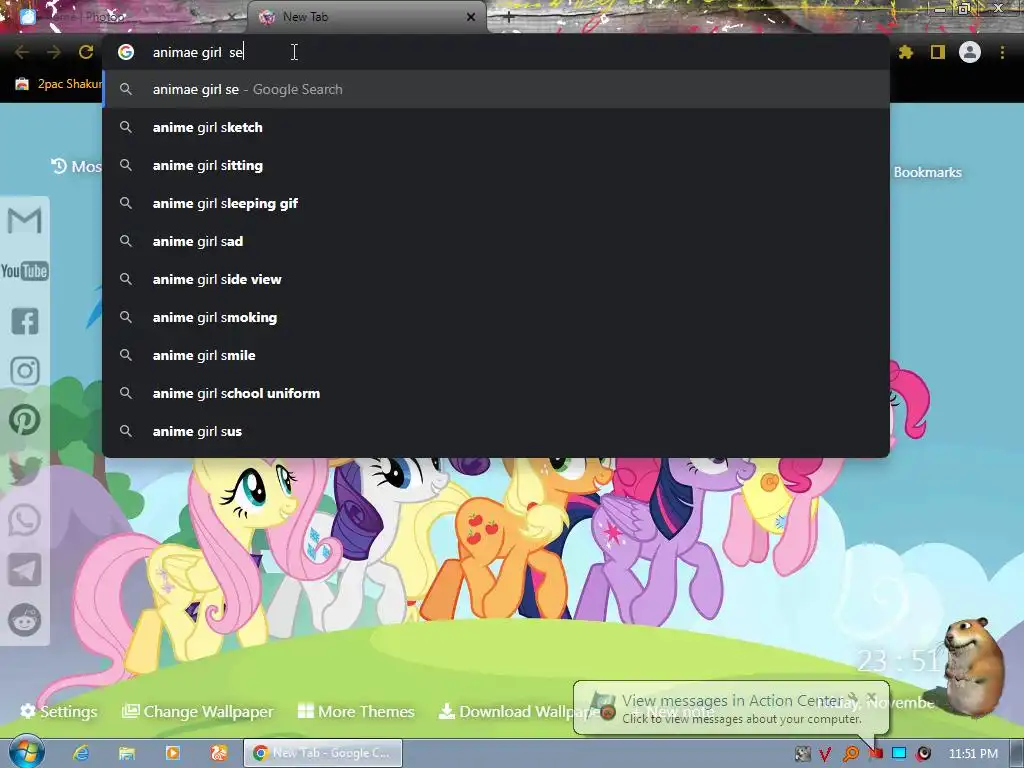Open the taskbar clock showing 11:51 PM
The height and width of the screenshot is (768, 1024).
click(973, 754)
